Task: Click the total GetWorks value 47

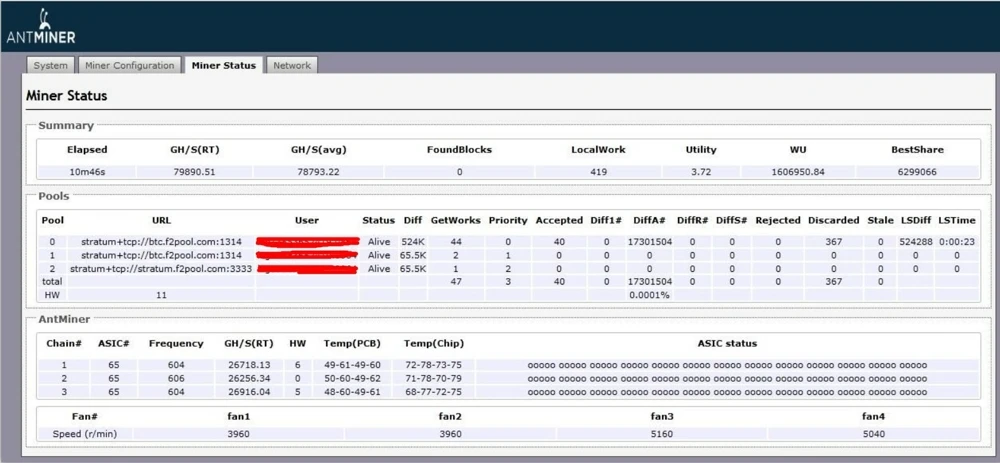Action: 455,281
